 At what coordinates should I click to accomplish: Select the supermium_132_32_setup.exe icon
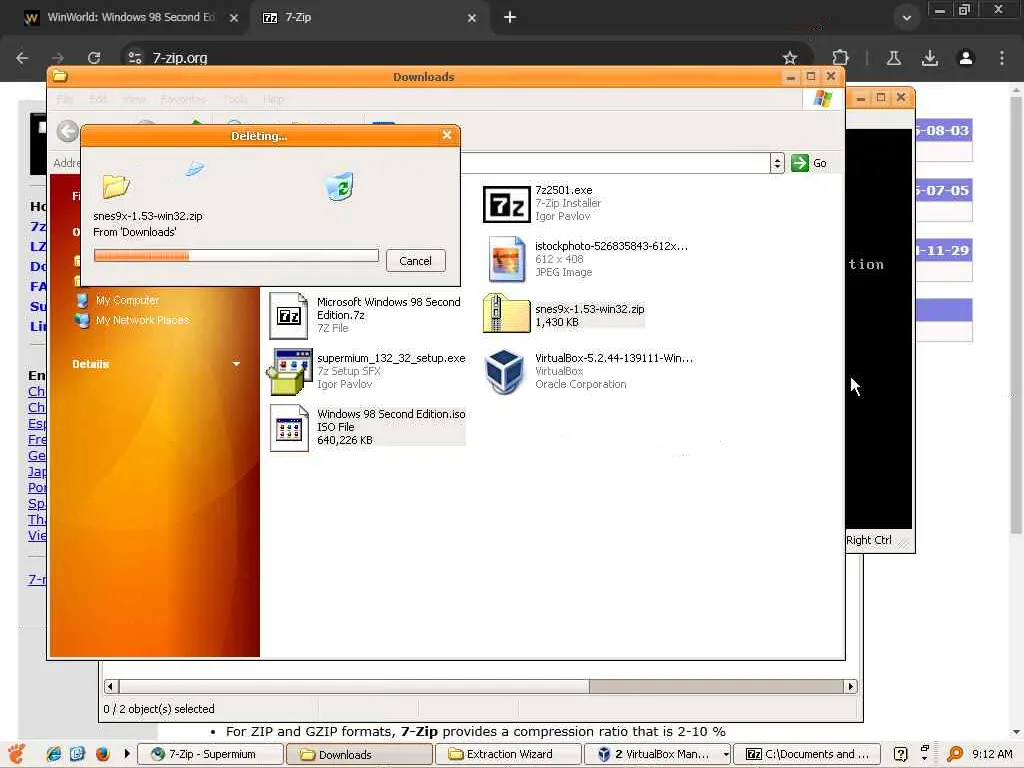[x=289, y=371]
